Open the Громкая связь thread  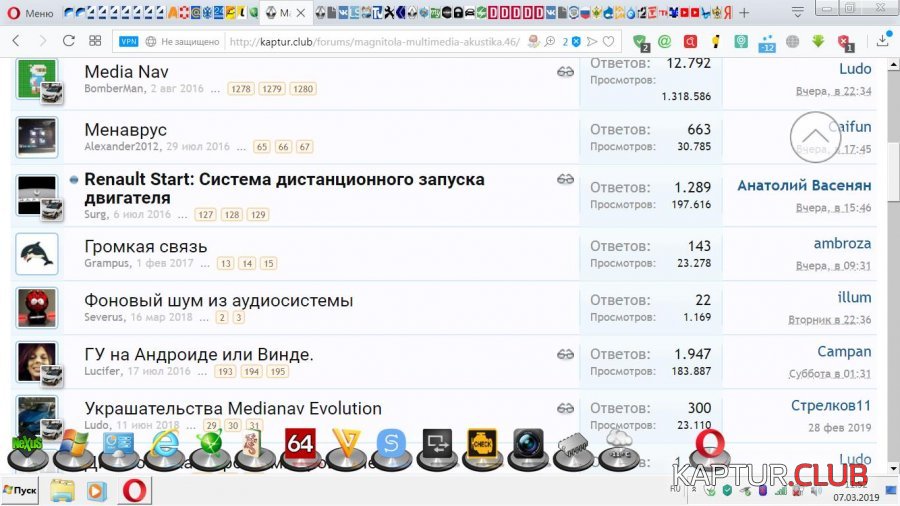[146, 247]
